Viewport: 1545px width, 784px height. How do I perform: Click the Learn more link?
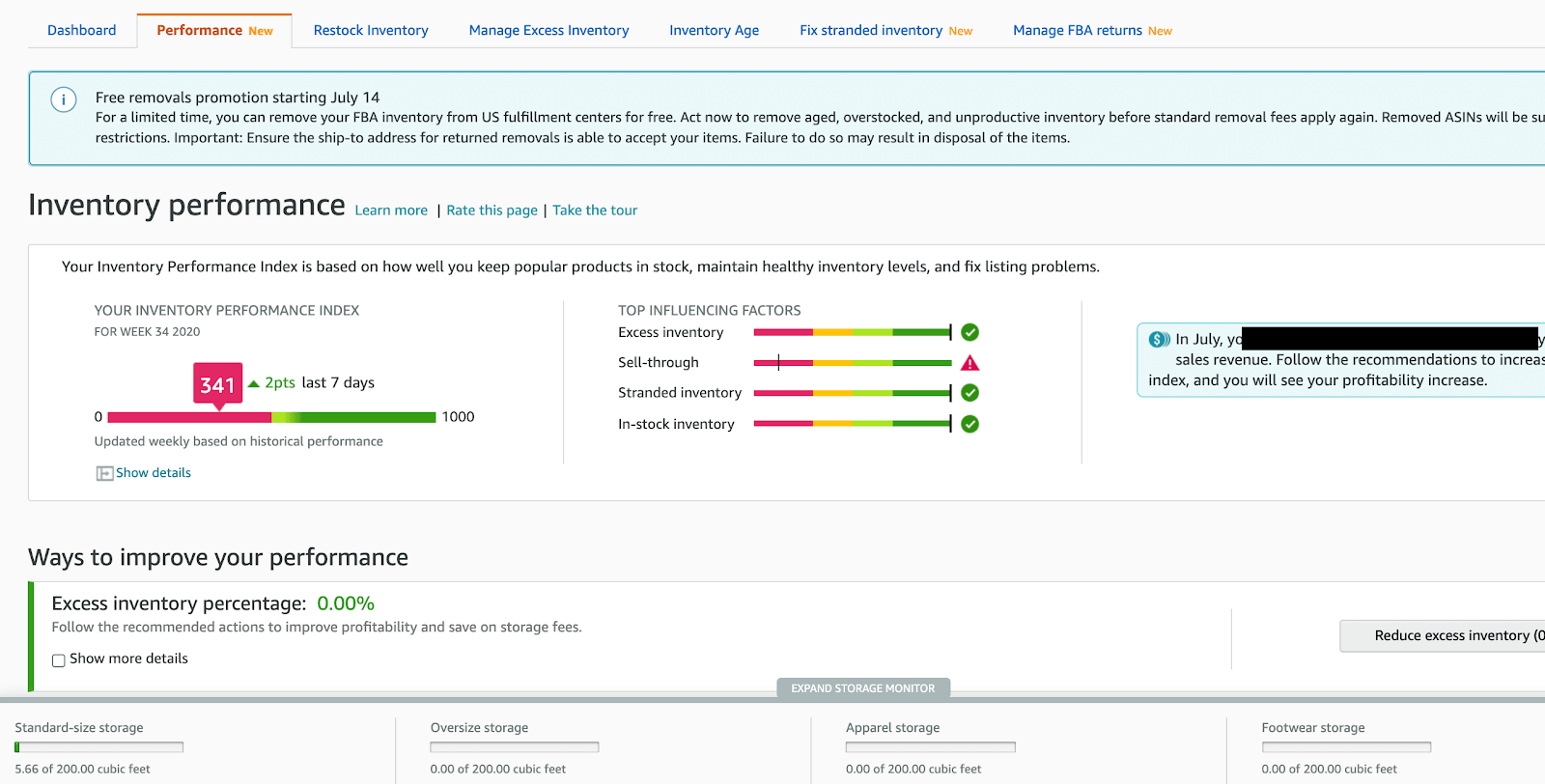391,210
